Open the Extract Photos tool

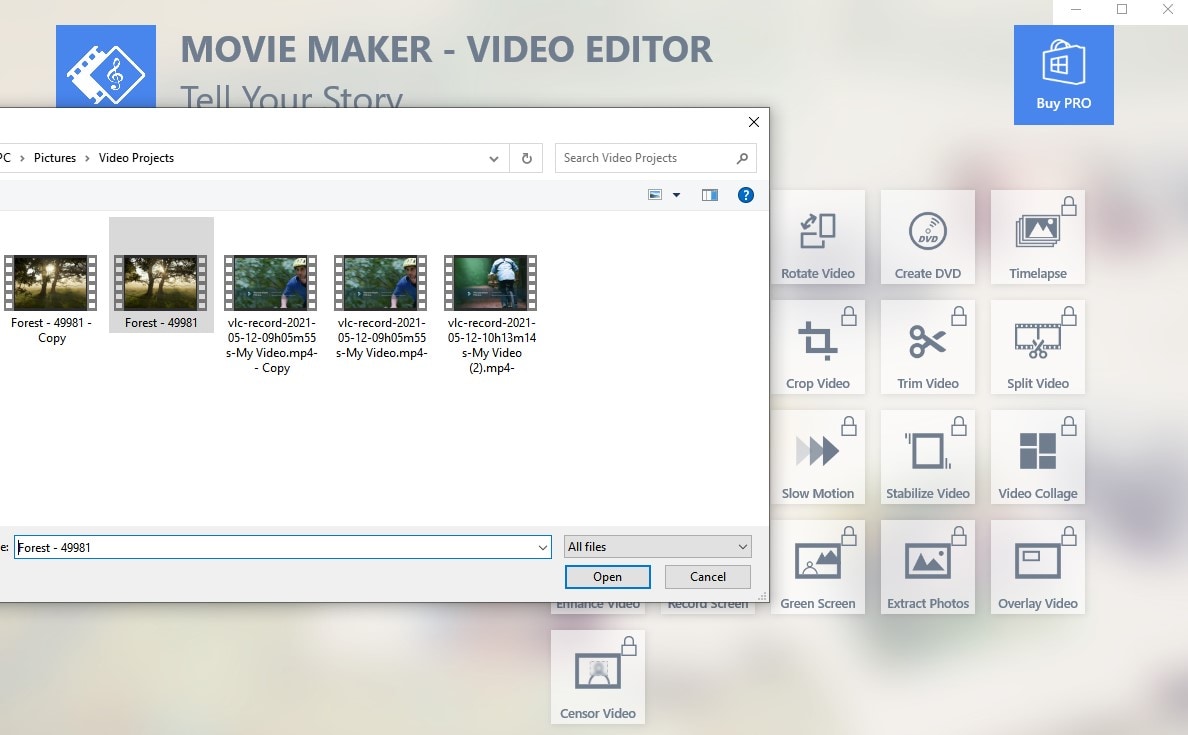pyautogui.click(x=927, y=567)
